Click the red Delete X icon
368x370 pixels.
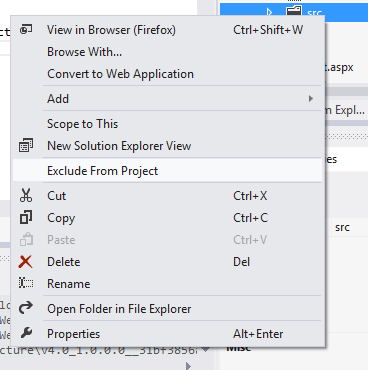(x=26, y=262)
